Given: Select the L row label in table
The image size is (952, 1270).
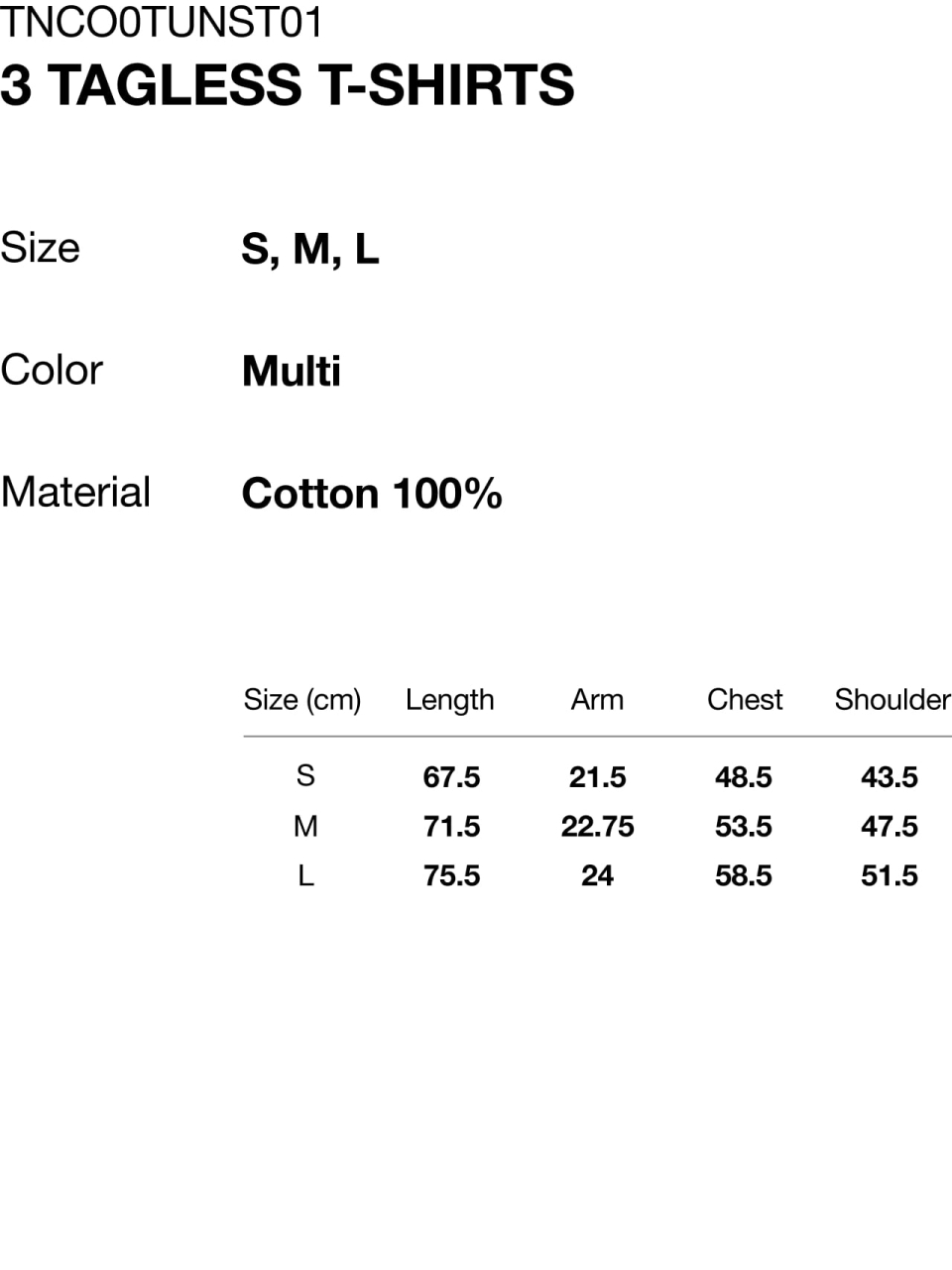Looking at the screenshot, I should coord(305,874).
